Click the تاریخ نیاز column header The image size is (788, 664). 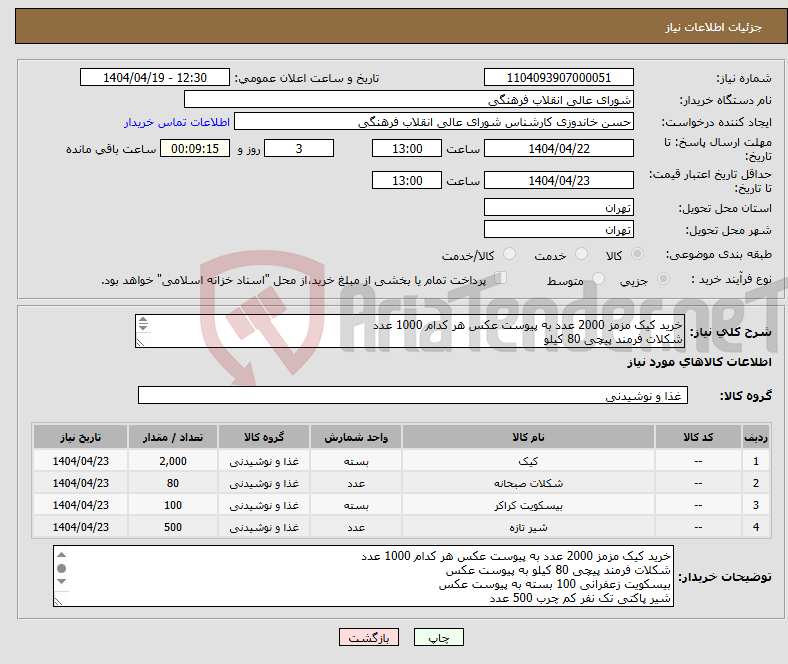[80, 437]
